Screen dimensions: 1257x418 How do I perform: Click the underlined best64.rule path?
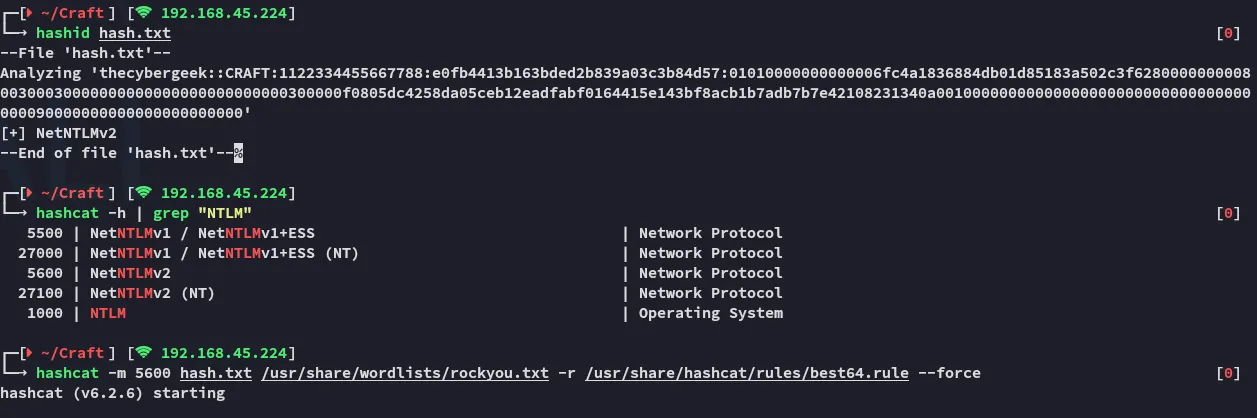[x=747, y=373]
